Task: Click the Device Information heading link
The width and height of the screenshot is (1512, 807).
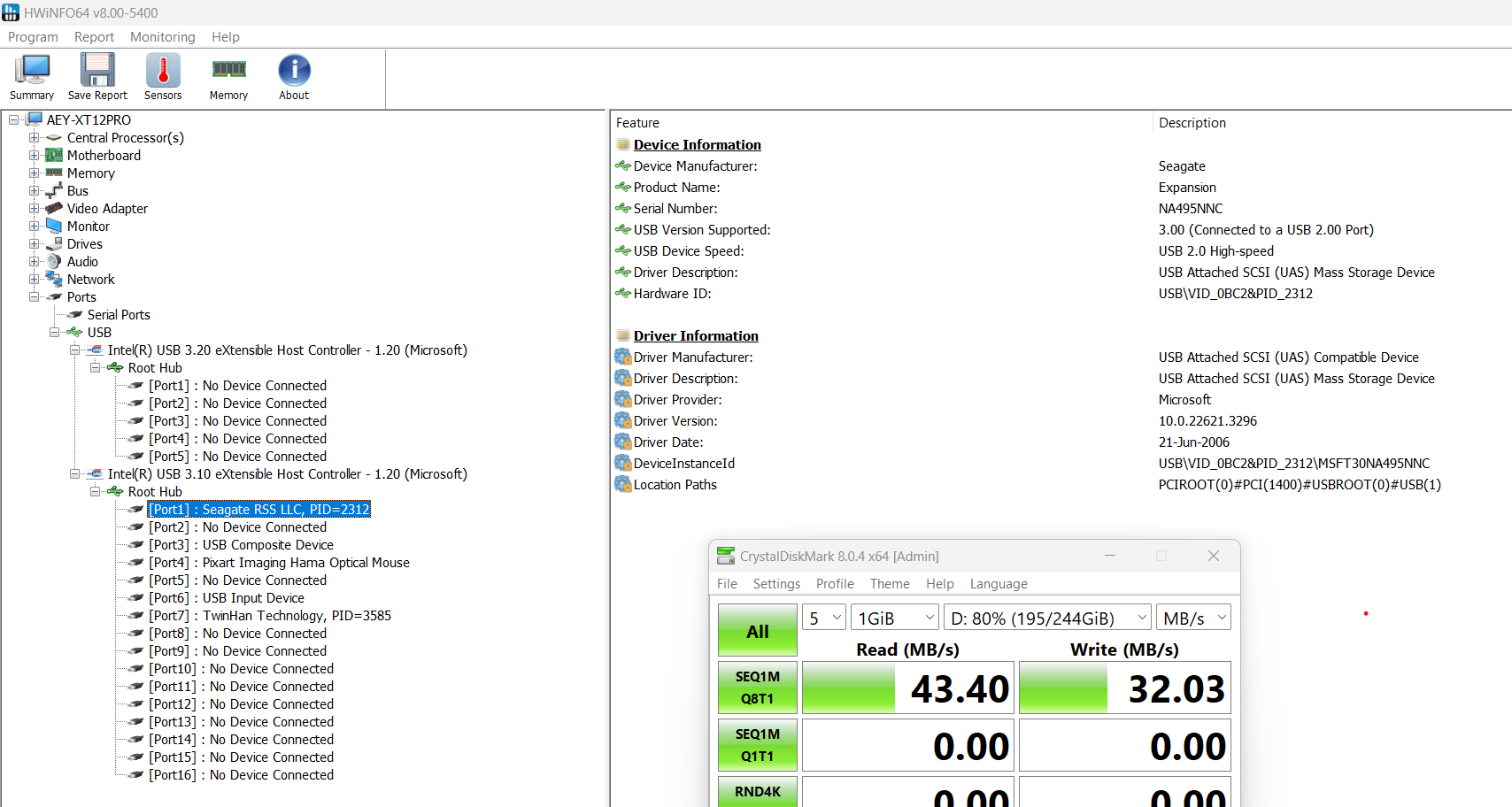Action: pos(697,144)
